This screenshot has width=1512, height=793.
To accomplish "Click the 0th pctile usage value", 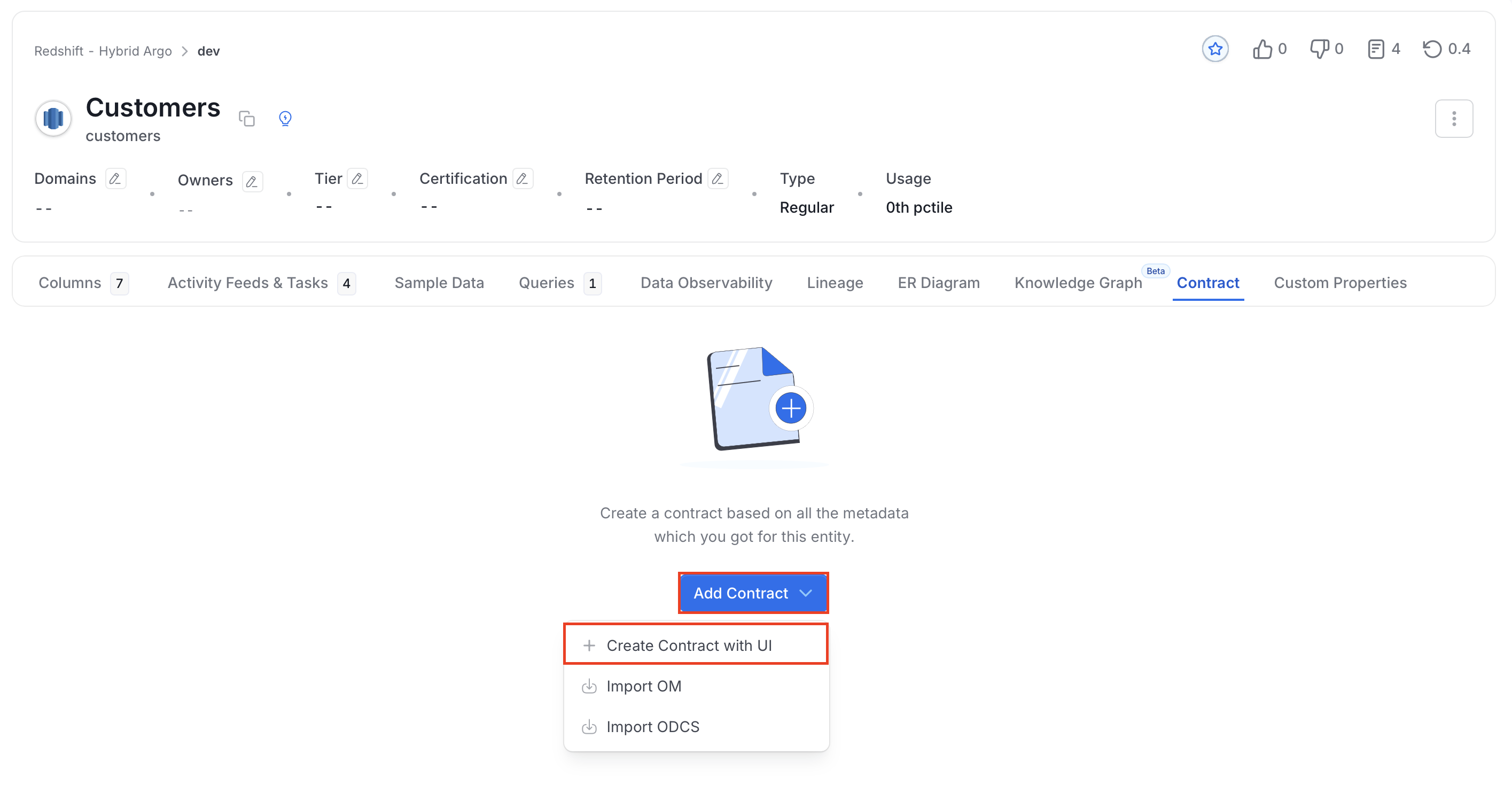I will [918, 207].
